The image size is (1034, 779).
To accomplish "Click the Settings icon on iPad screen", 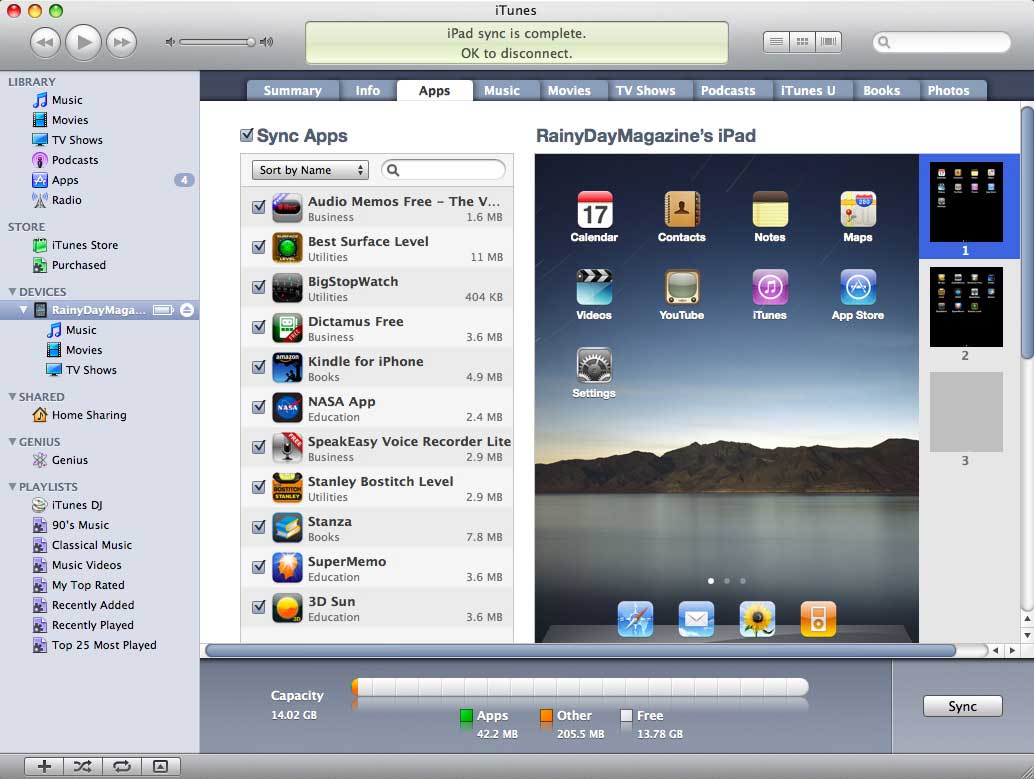I will [x=594, y=365].
